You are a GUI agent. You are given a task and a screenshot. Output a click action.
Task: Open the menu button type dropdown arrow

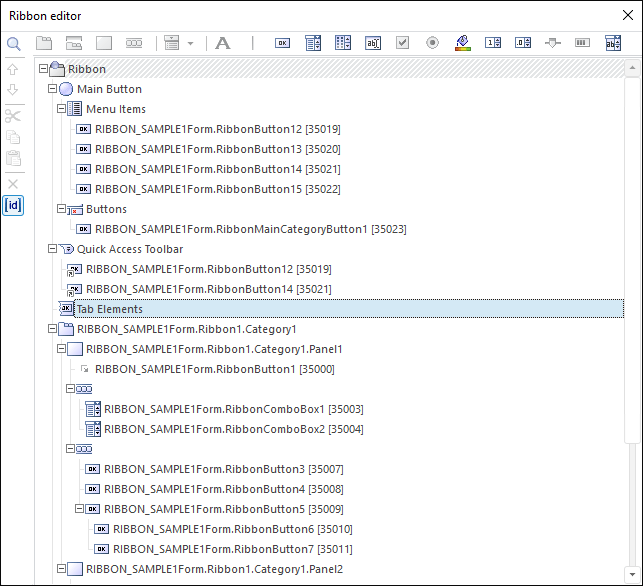click(x=190, y=43)
